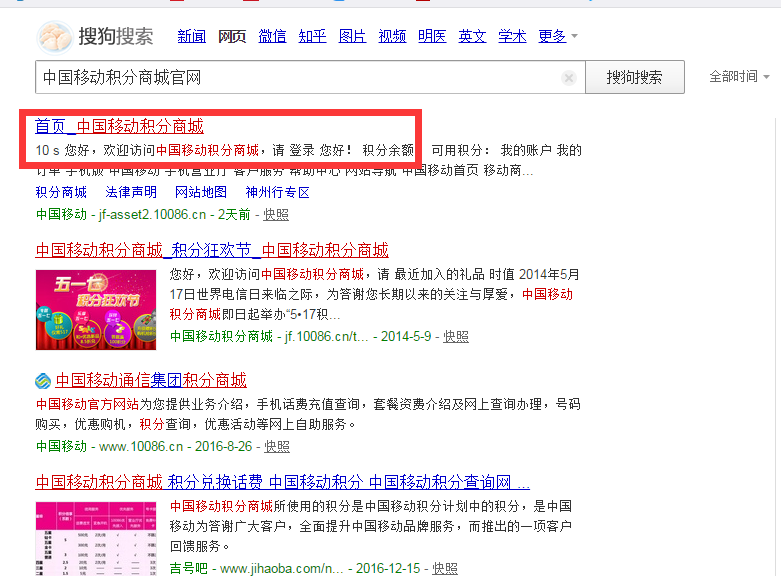Click the page vertical scrollbar
Image resolution: width=781 pixels, height=576 pixels.
pyautogui.click(x=776, y=347)
